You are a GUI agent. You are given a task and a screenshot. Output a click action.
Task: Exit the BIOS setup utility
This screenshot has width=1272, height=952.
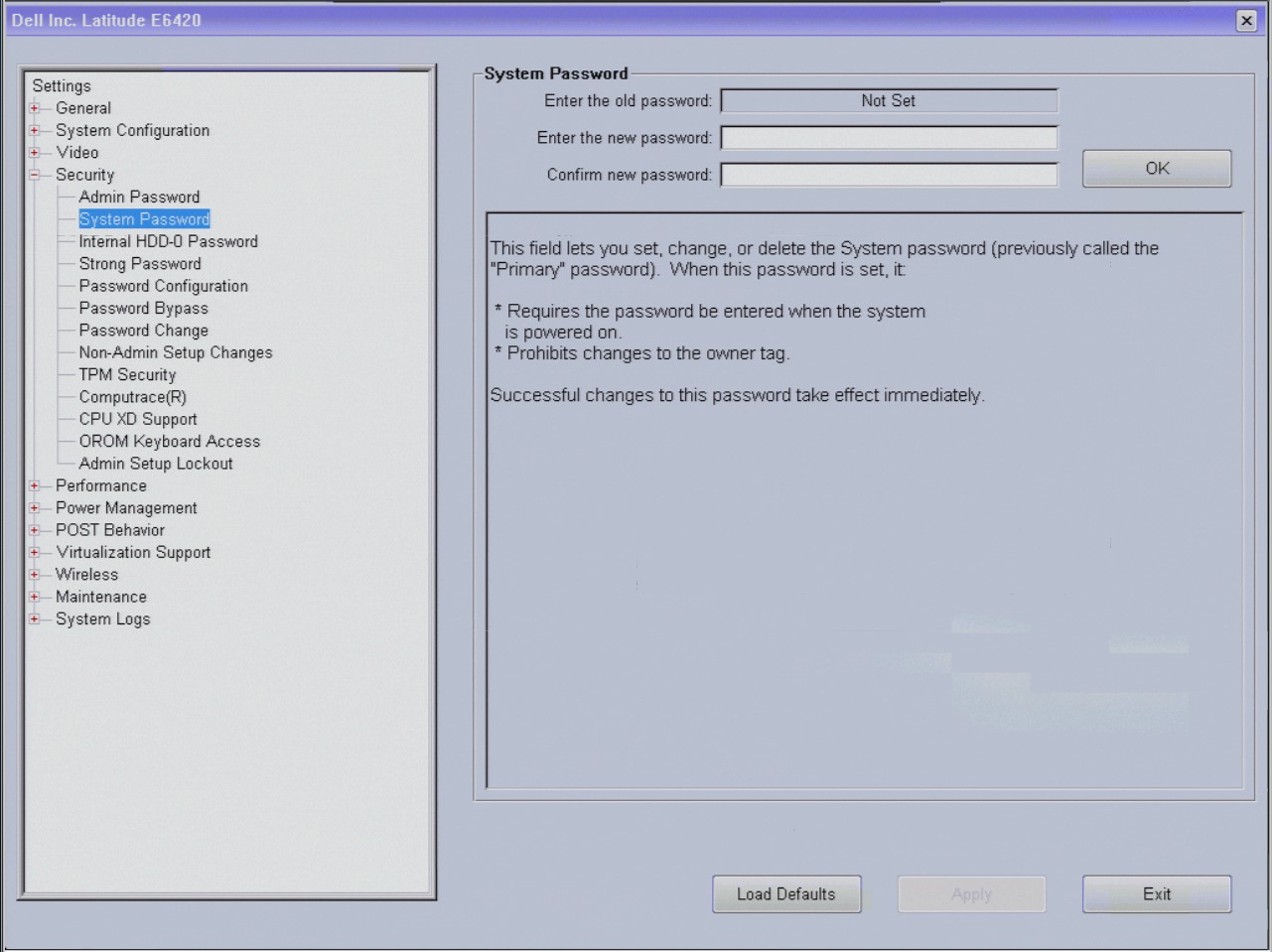click(1156, 893)
